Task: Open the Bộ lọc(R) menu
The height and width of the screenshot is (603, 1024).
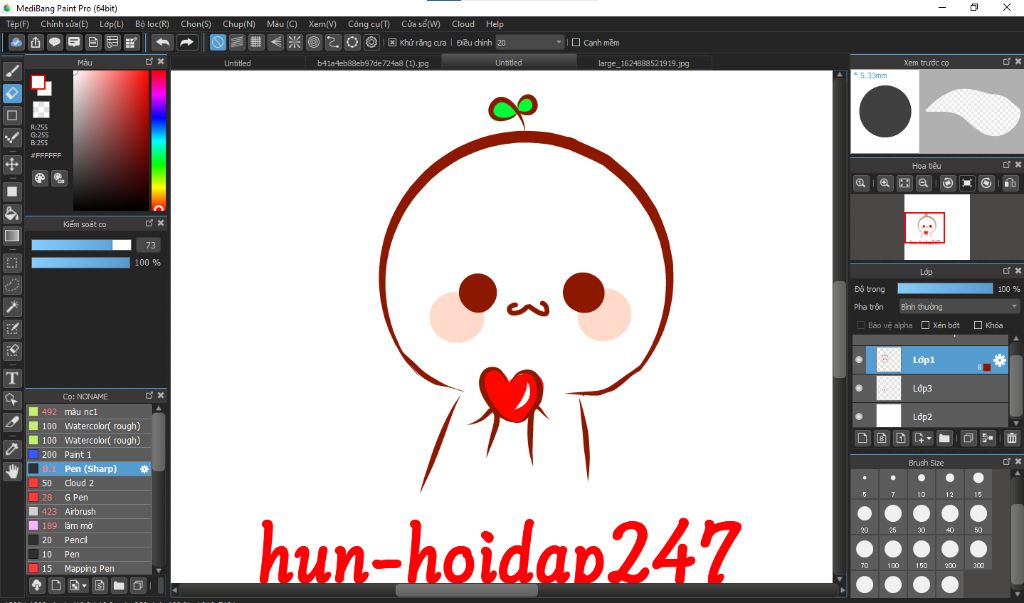Action: [152, 24]
